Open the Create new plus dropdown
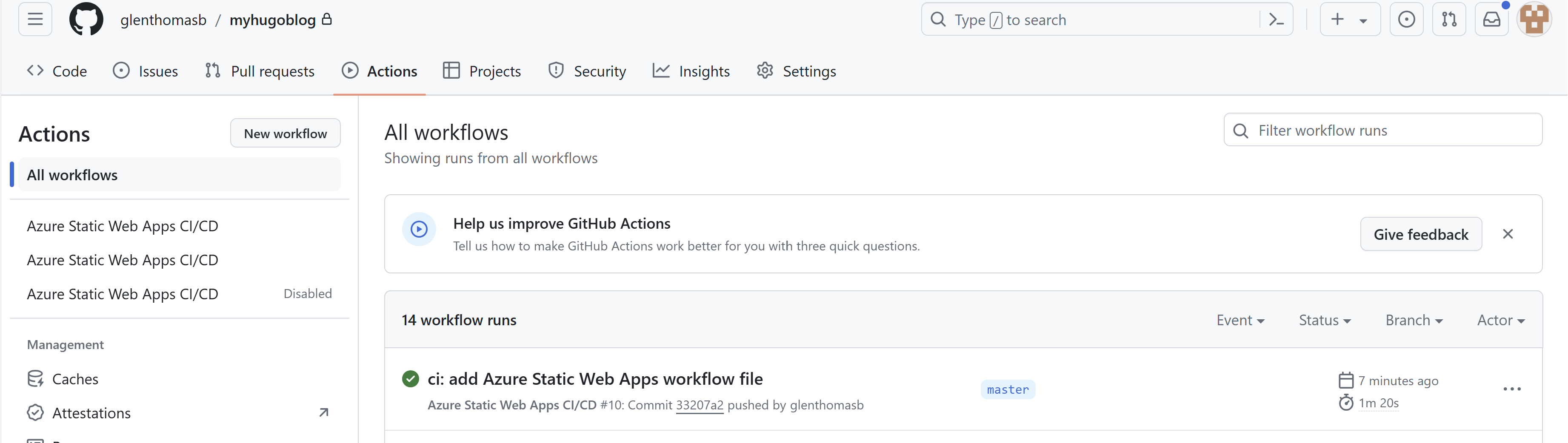Screen dimensions: 1568x443 (1349, 20)
